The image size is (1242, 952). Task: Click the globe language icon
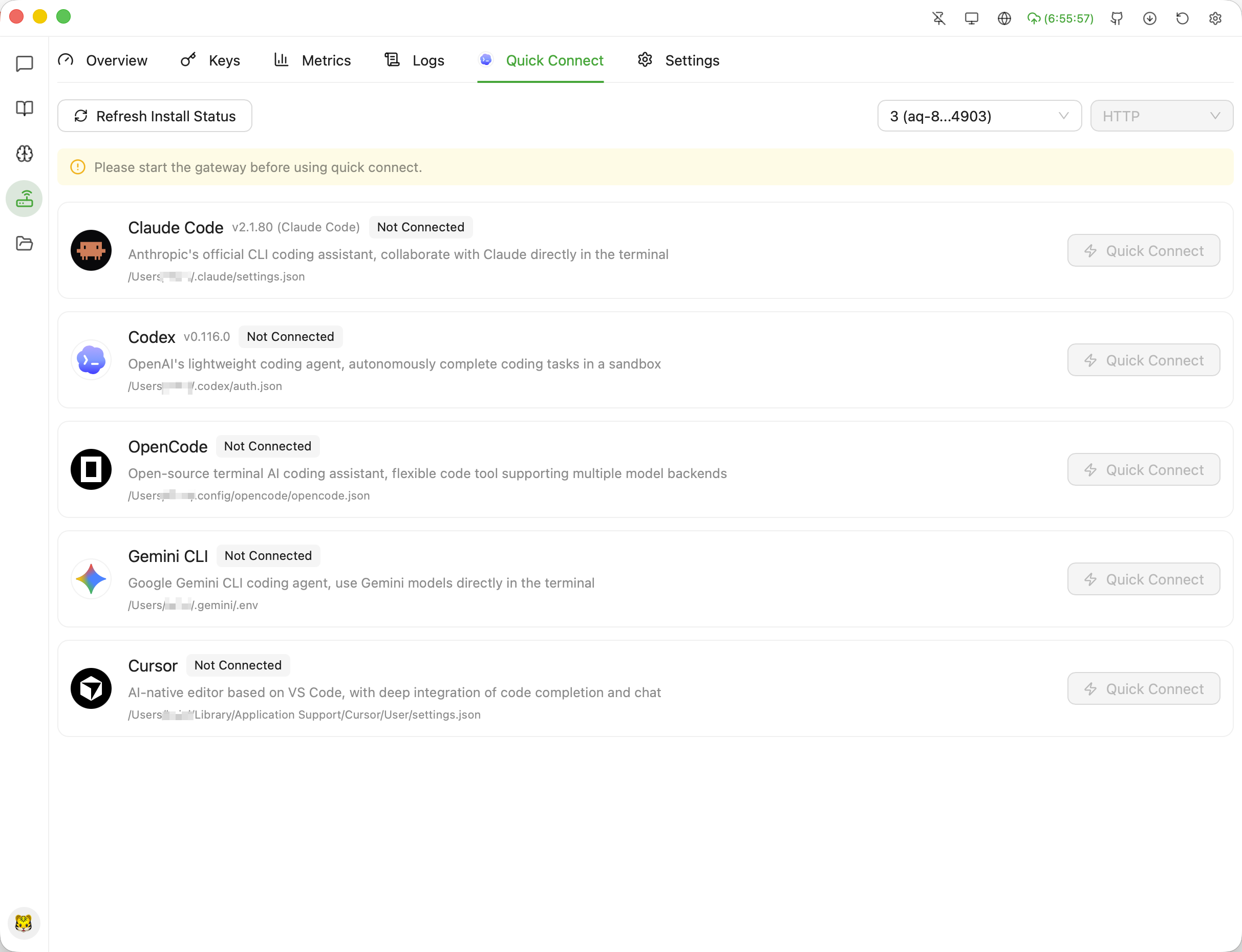pos(1004,19)
